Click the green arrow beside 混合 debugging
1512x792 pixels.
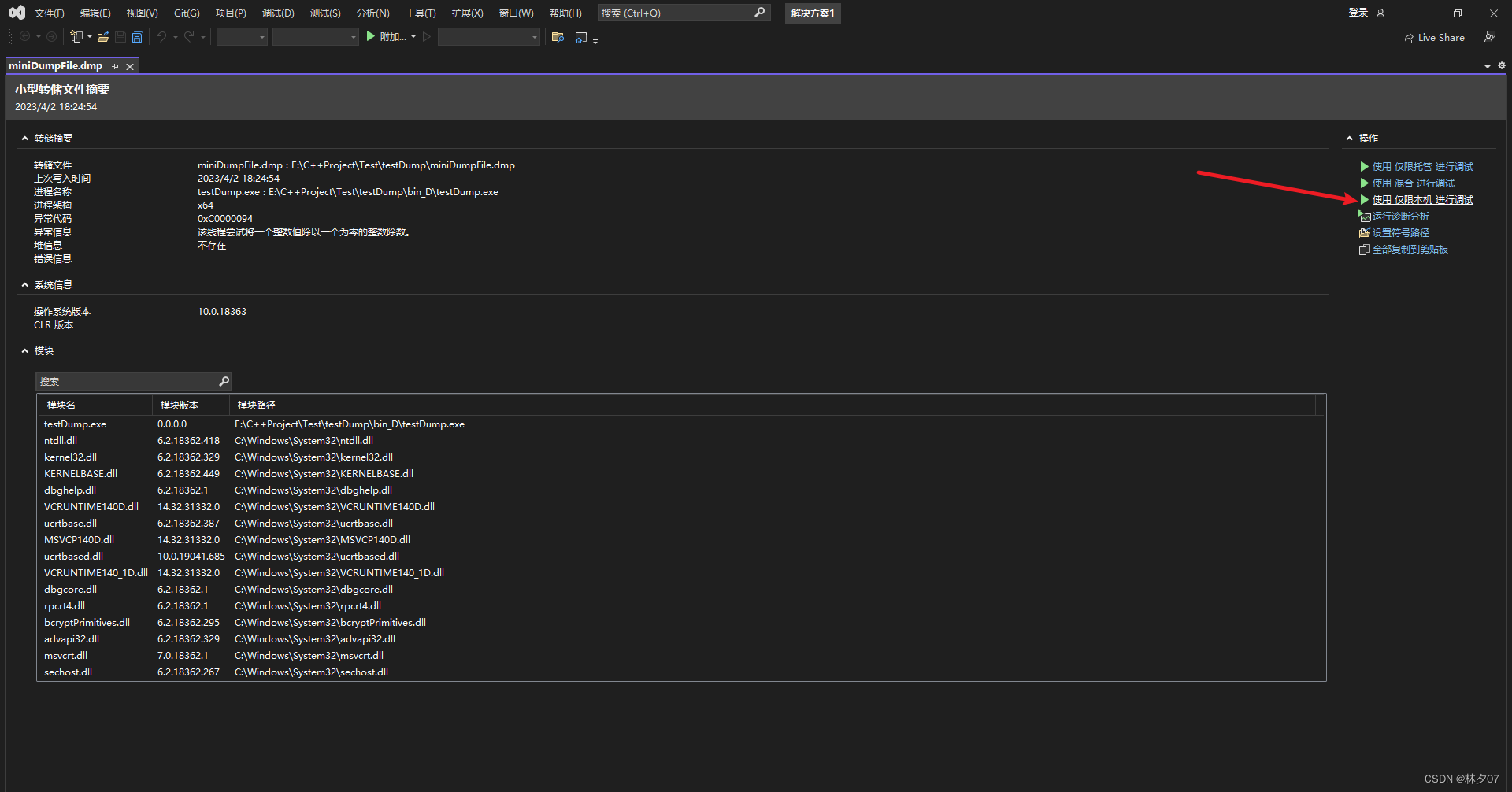coord(1364,183)
